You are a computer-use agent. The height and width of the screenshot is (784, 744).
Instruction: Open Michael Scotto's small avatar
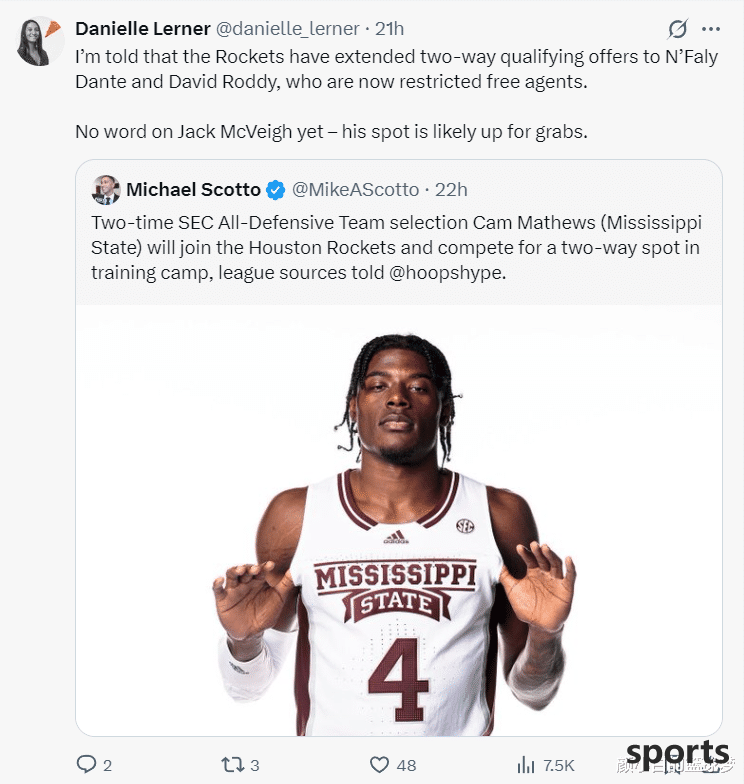point(106,190)
